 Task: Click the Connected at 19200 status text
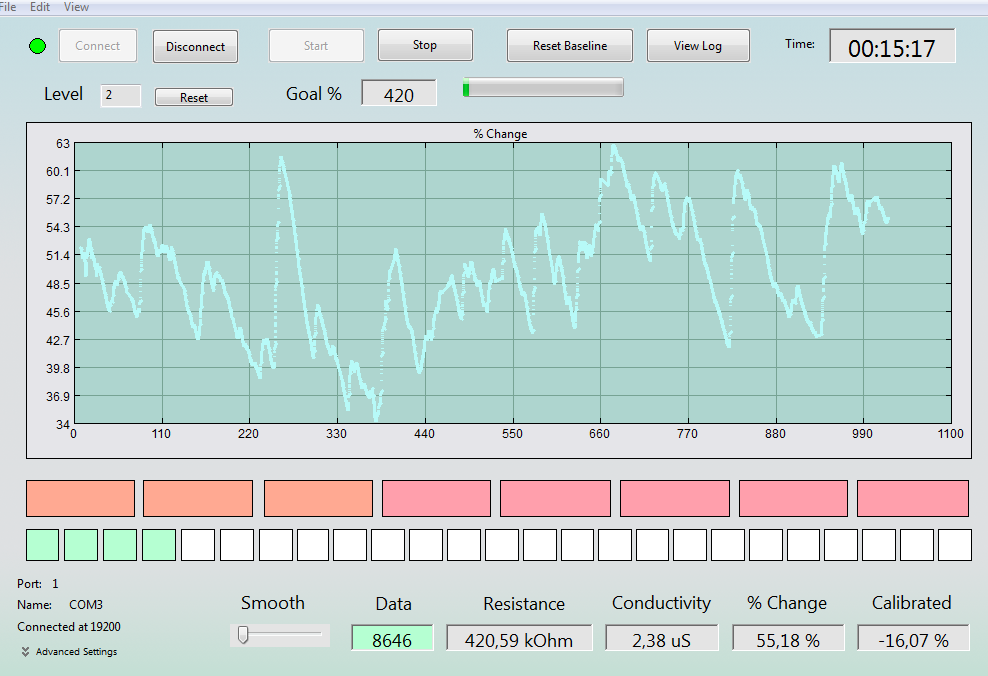tap(69, 627)
